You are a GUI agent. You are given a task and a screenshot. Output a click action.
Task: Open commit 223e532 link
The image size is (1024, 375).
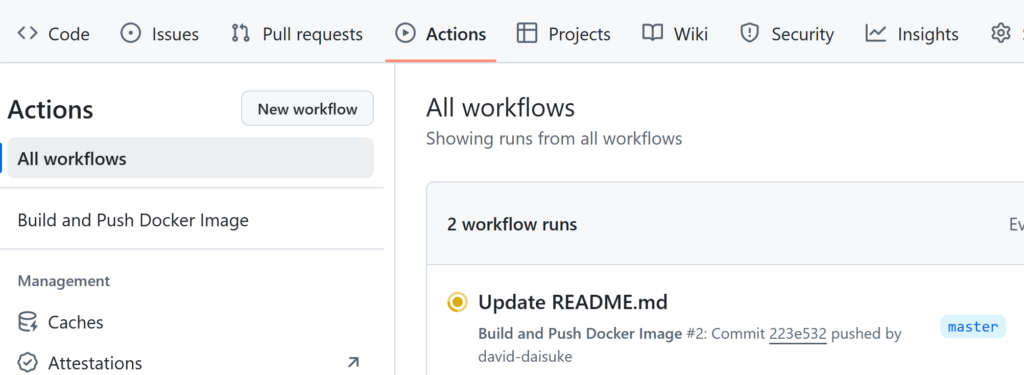click(x=798, y=334)
